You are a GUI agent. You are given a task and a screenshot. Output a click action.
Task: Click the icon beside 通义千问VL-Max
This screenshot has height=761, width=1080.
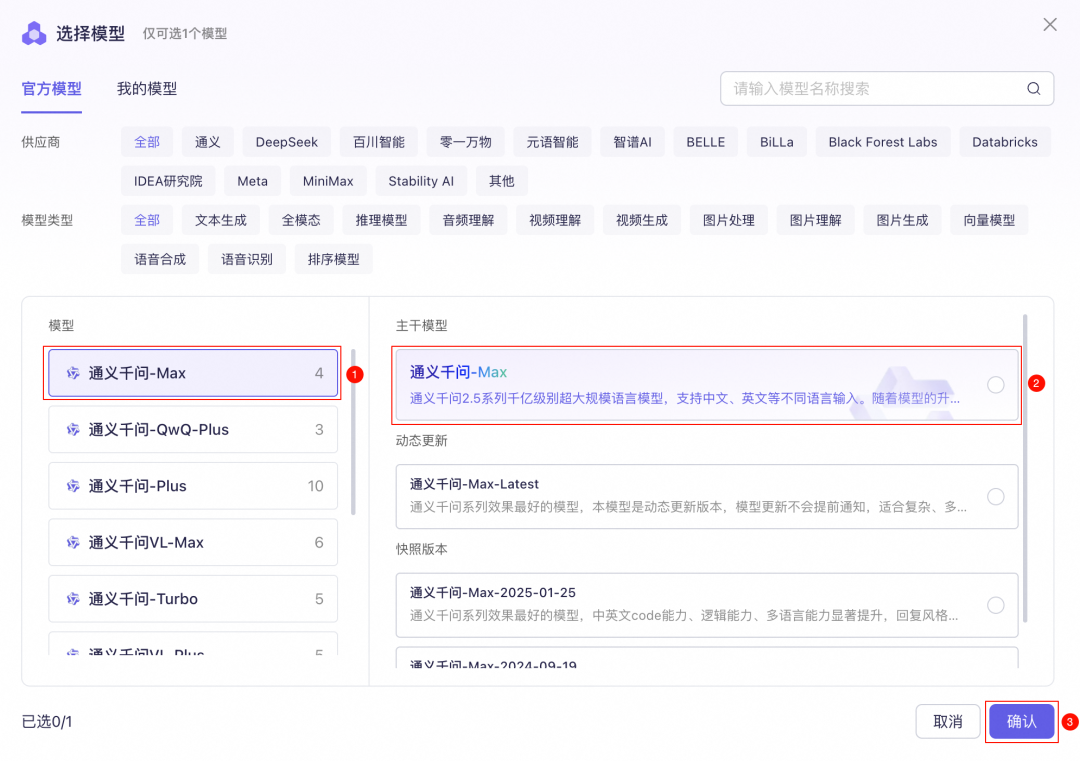click(73, 542)
